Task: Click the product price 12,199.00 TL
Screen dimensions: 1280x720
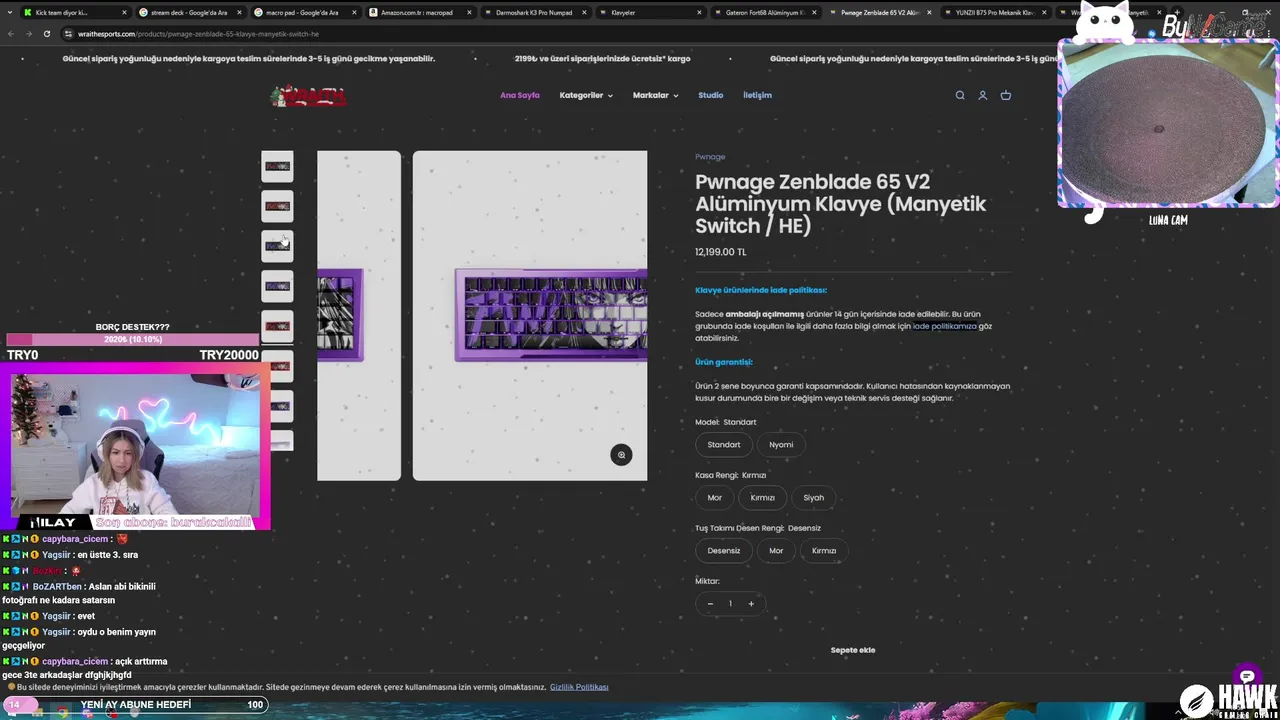Action: [721, 252]
